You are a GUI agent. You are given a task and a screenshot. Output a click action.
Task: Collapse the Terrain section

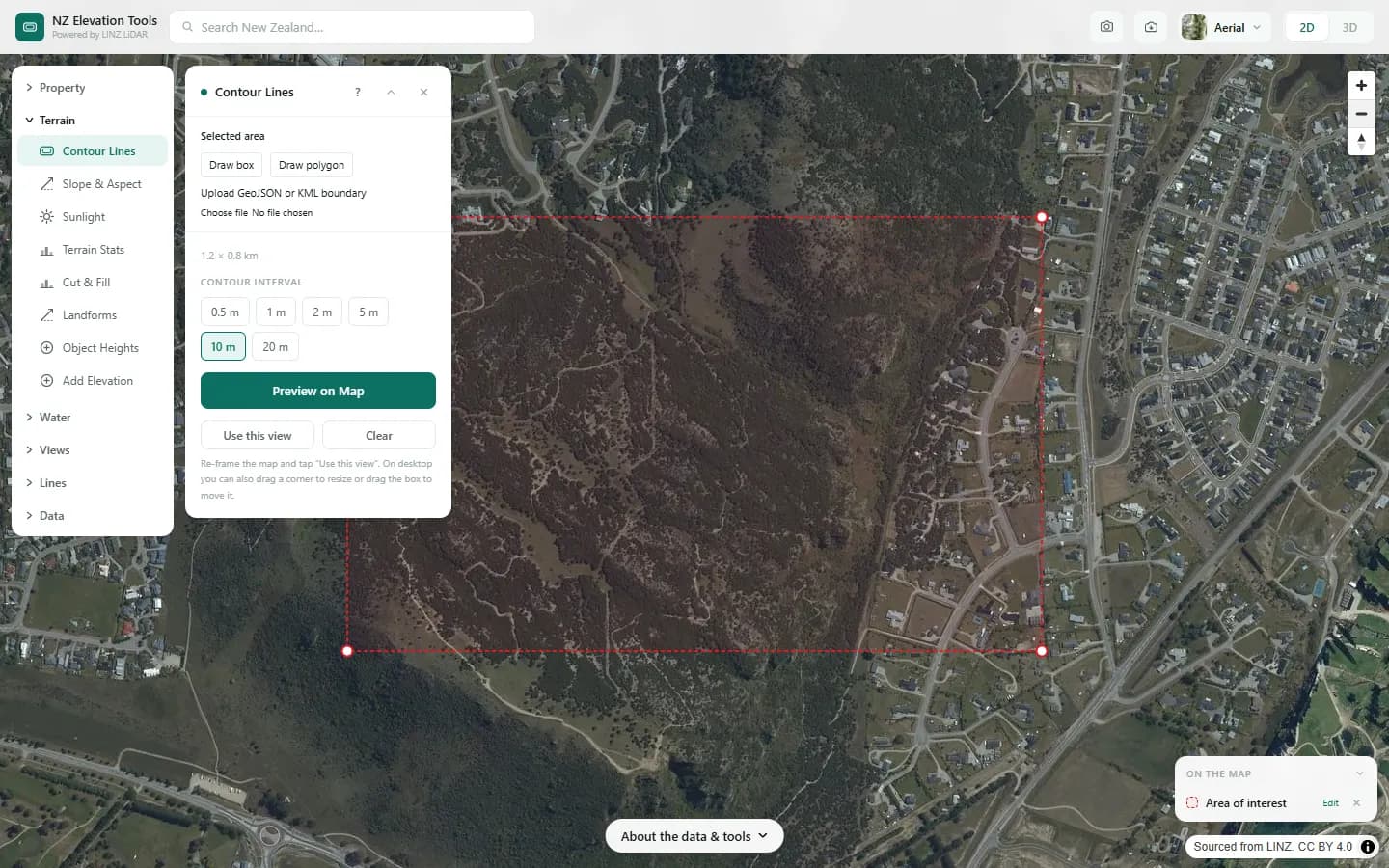(x=93, y=121)
